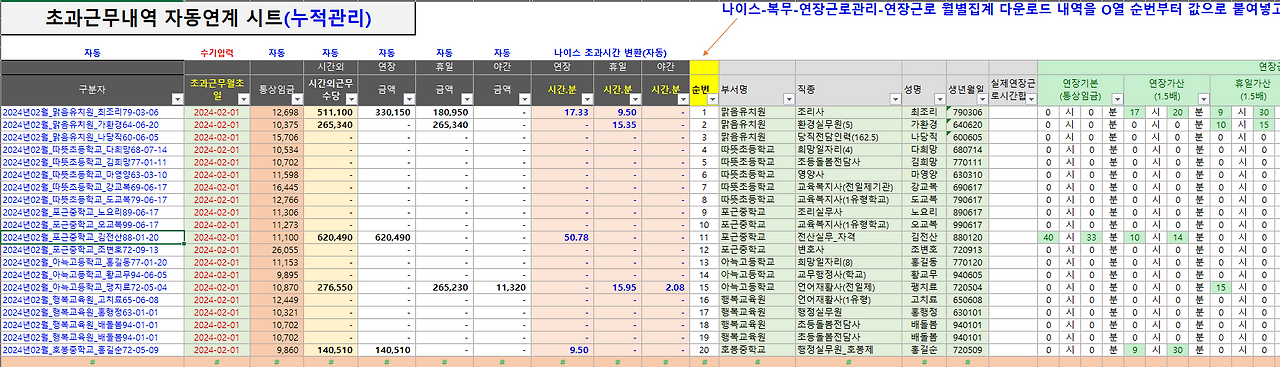
Task: Select cell 2024년02월_호봉중학교_홍길순72-05-09
Action: pyautogui.click(x=93, y=350)
